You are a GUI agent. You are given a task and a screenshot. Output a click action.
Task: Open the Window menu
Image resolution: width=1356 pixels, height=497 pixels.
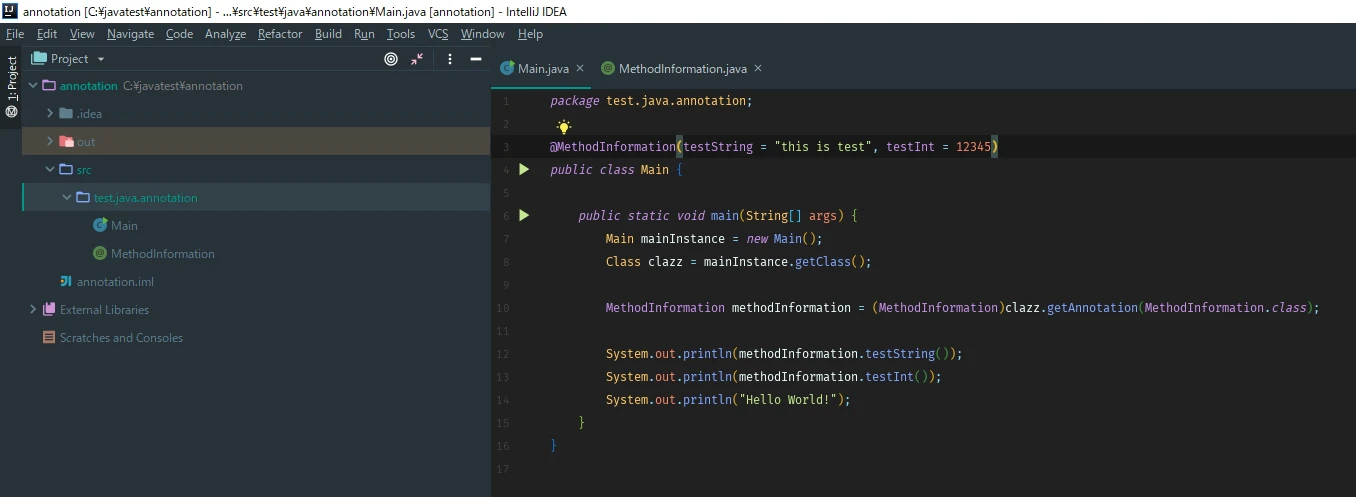click(x=483, y=34)
